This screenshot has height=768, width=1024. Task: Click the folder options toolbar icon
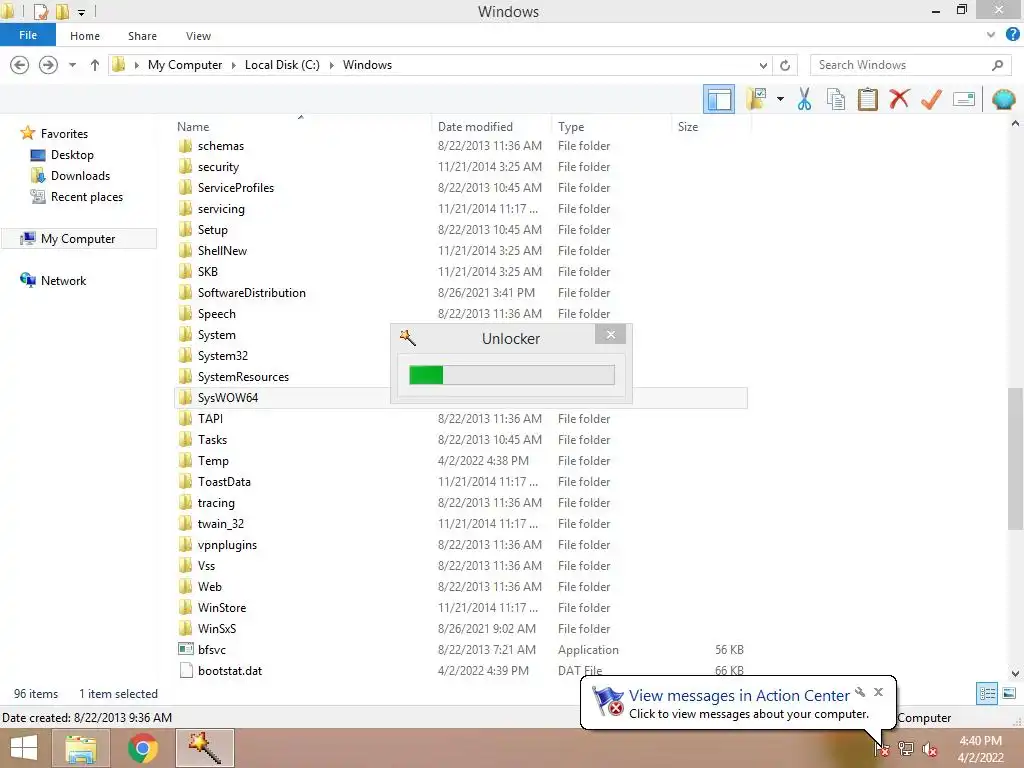[x=756, y=99]
